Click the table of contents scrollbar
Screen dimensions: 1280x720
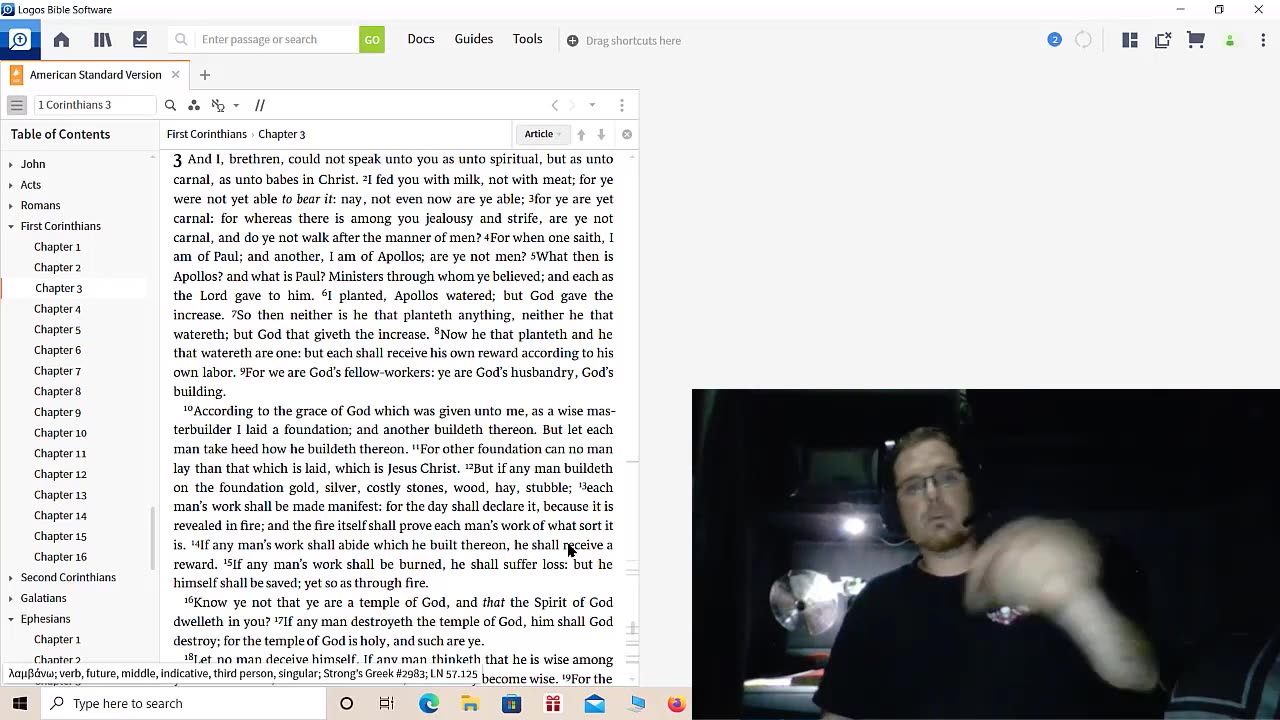[153, 538]
